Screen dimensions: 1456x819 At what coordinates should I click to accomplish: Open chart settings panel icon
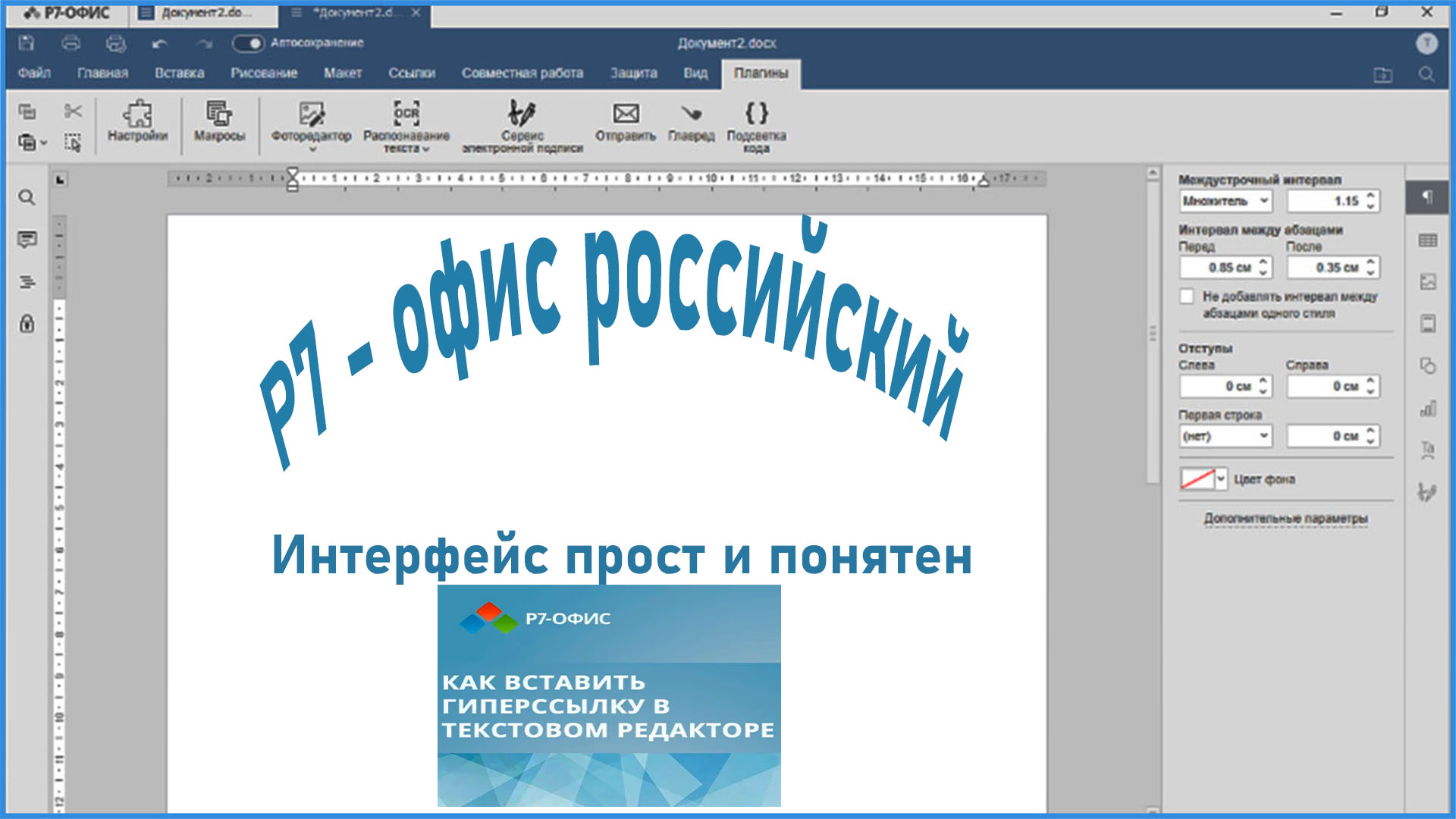tap(1427, 408)
